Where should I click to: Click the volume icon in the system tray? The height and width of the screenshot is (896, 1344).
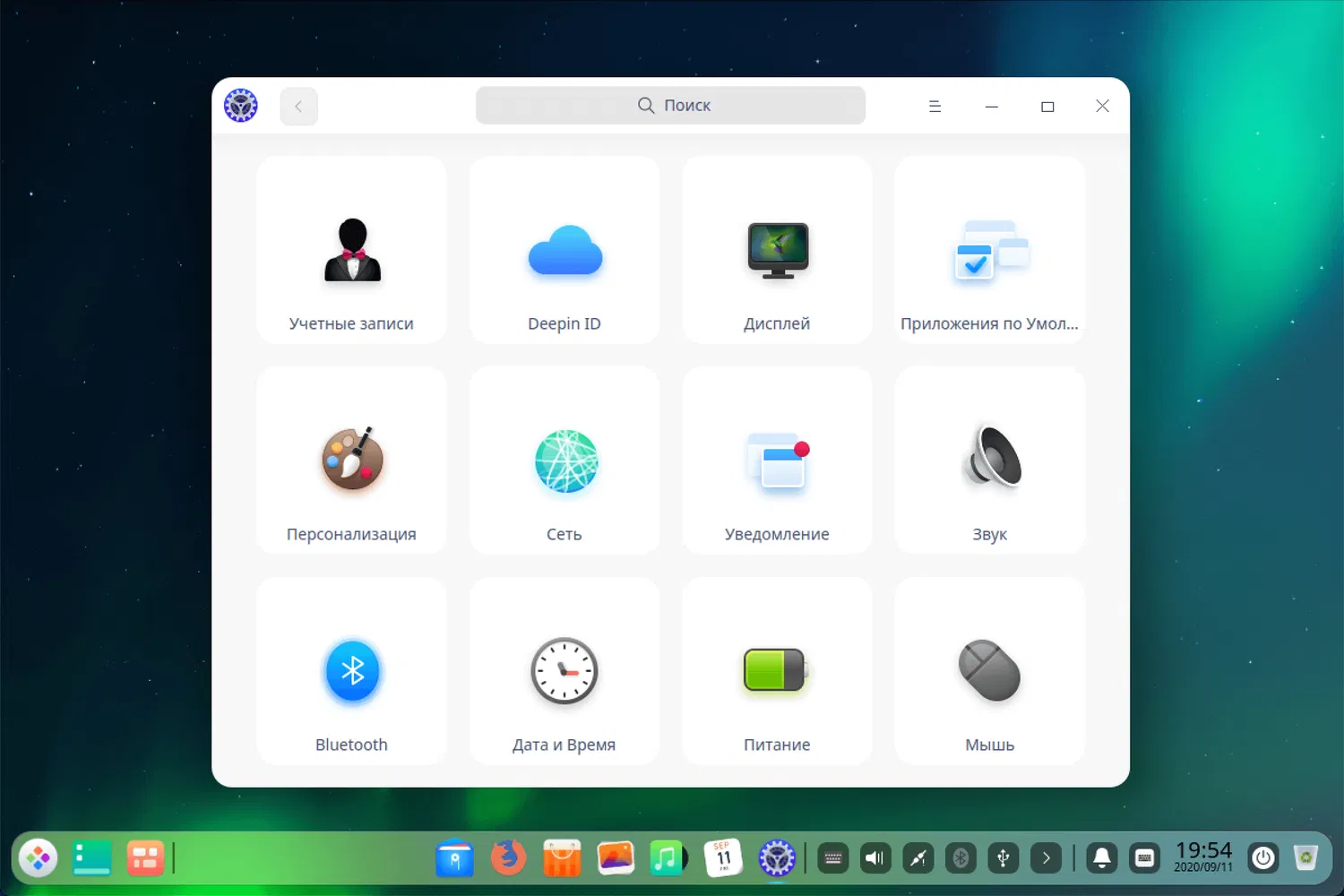pos(875,857)
